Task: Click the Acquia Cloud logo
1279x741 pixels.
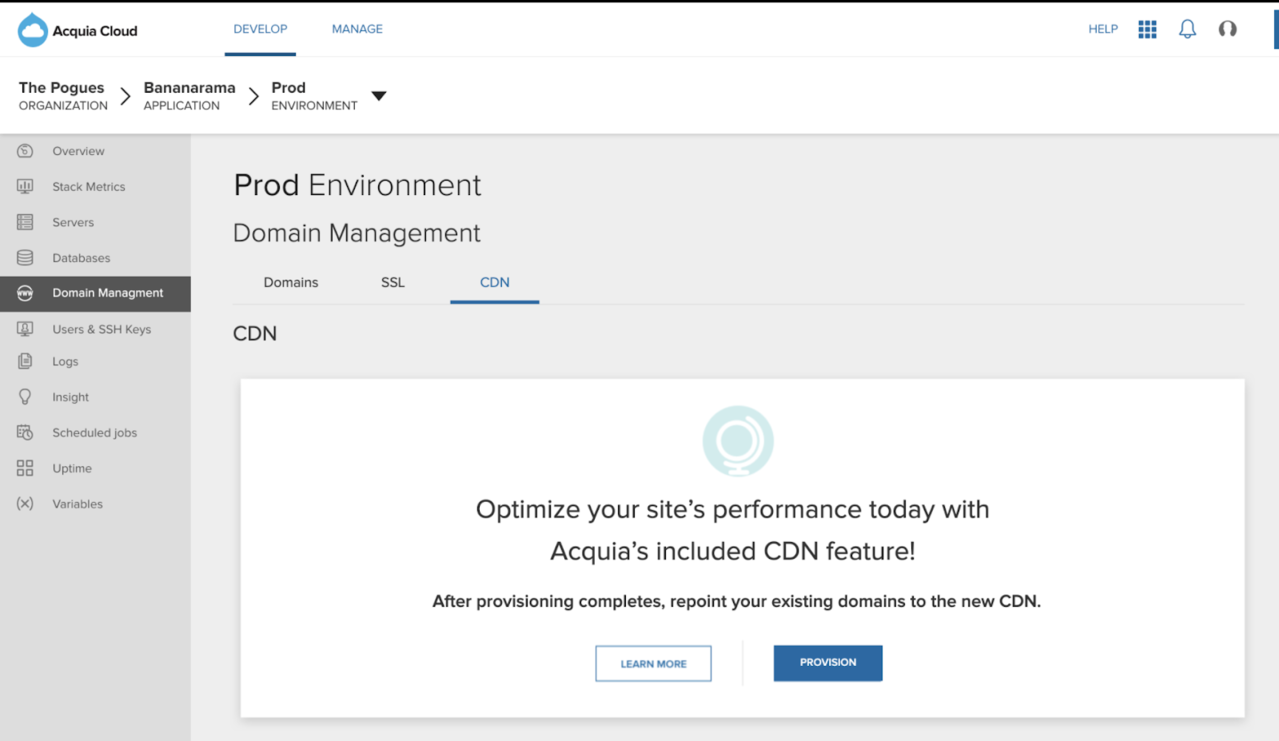Action: coord(78,29)
